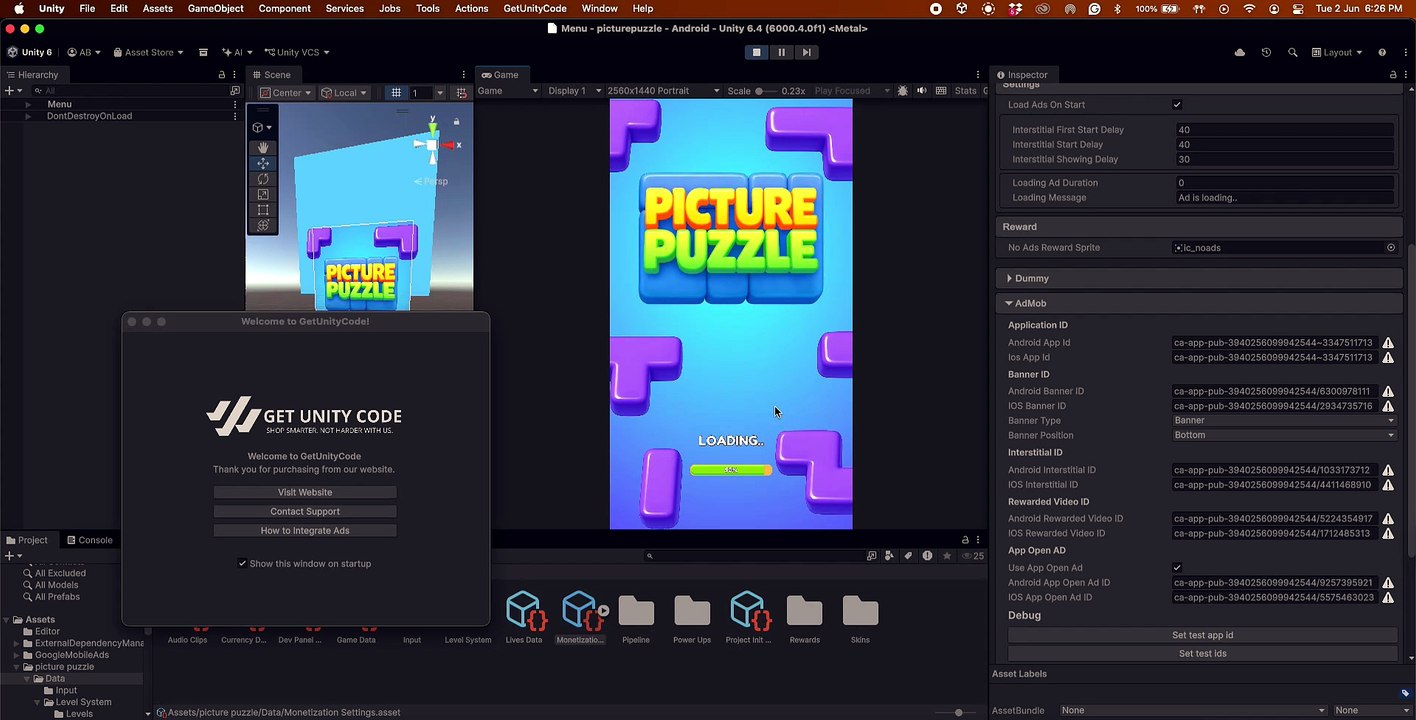Toggle Game view keyboard shortcuts icon
Screen dimensions: 1416x720
[x=941, y=91]
